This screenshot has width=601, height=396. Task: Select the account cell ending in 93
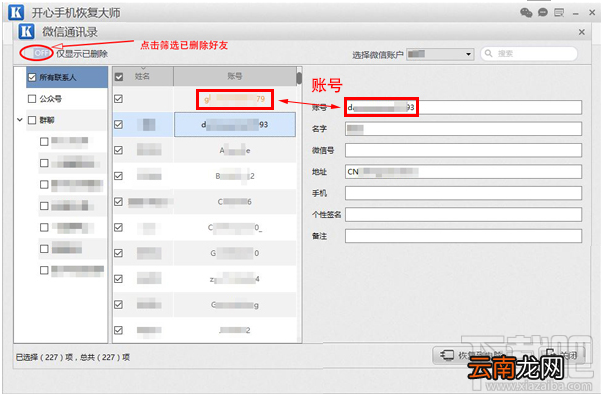[x=235, y=125]
